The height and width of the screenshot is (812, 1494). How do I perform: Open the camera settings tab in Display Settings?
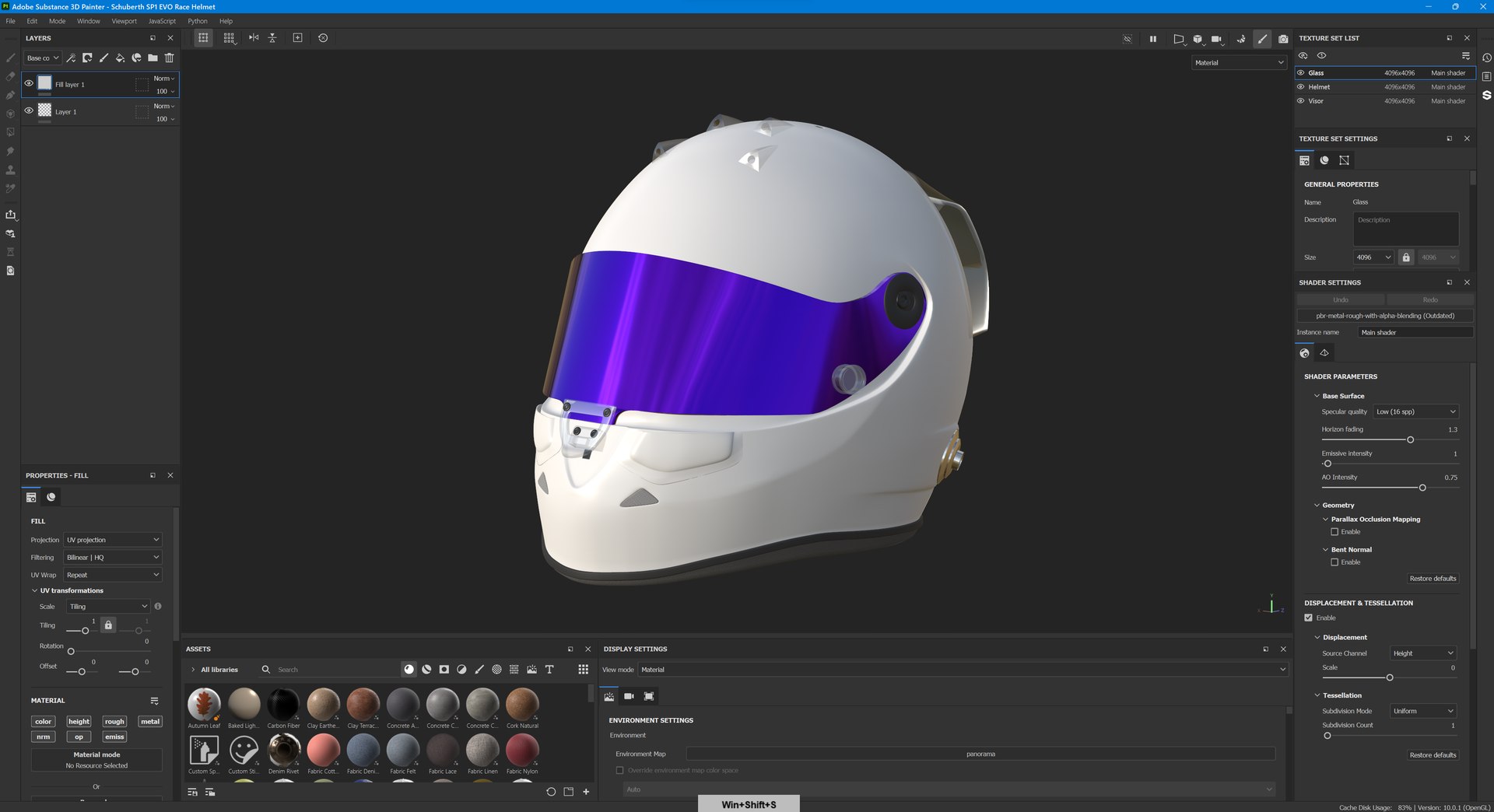coord(629,696)
